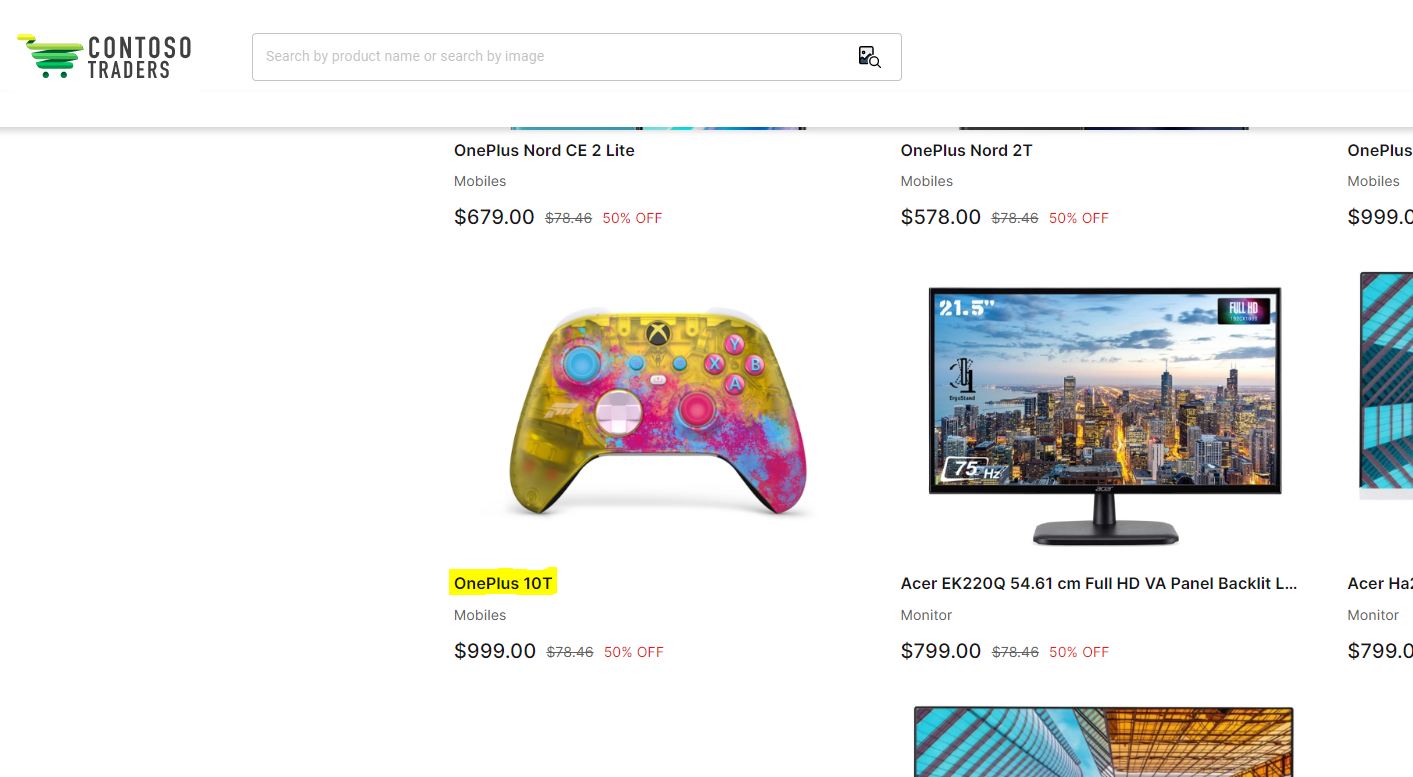Select the Mobiles category under OnePlus Nord 2T
Image resolution: width=1413 pixels, height=777 pixels.
pyautogui.click(x=926, y=181)
